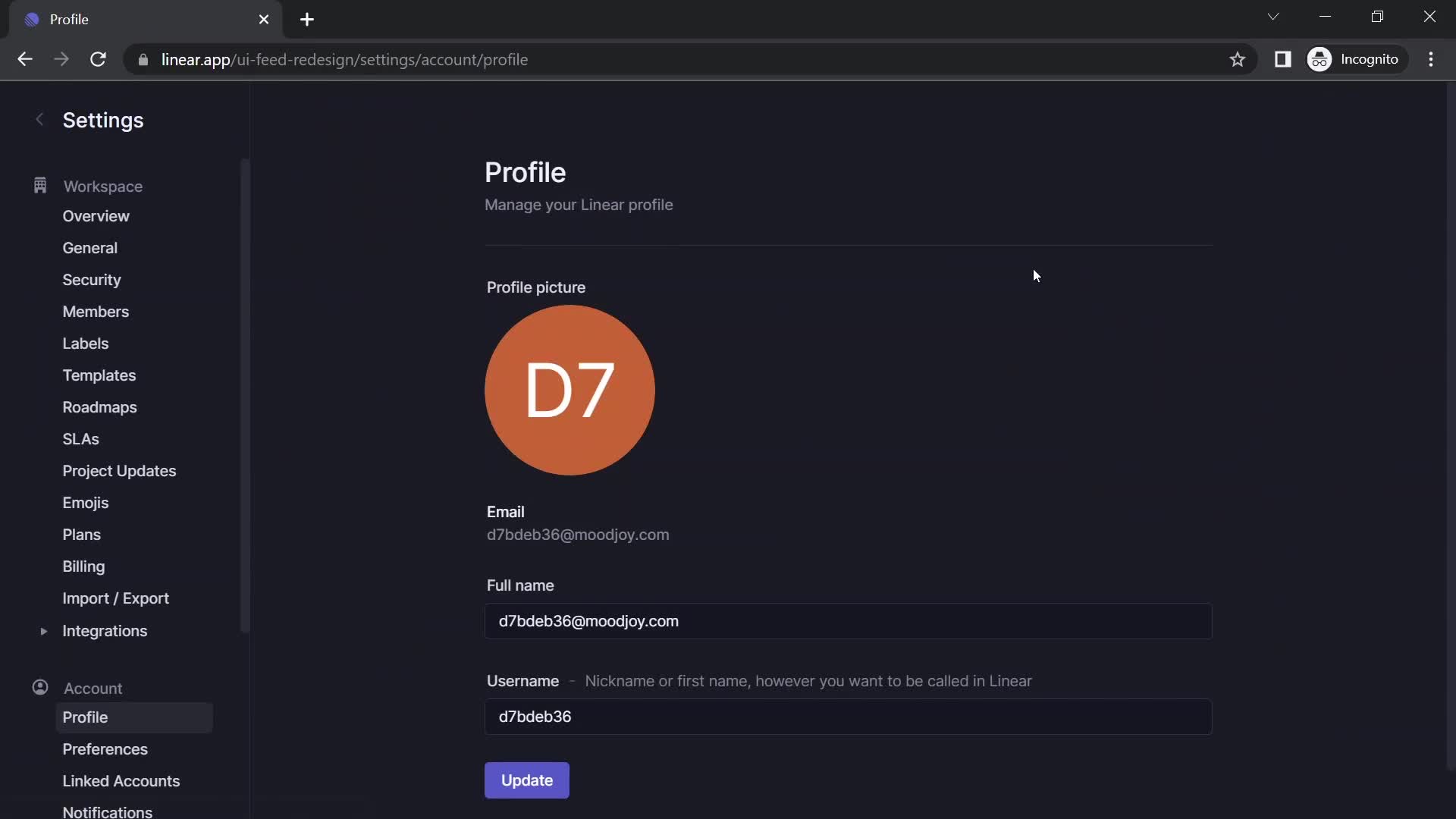This screenshot has width=1456, height=819.
Task: Navigate to Linked Accounts settings
Action: (x=121, y=781)
